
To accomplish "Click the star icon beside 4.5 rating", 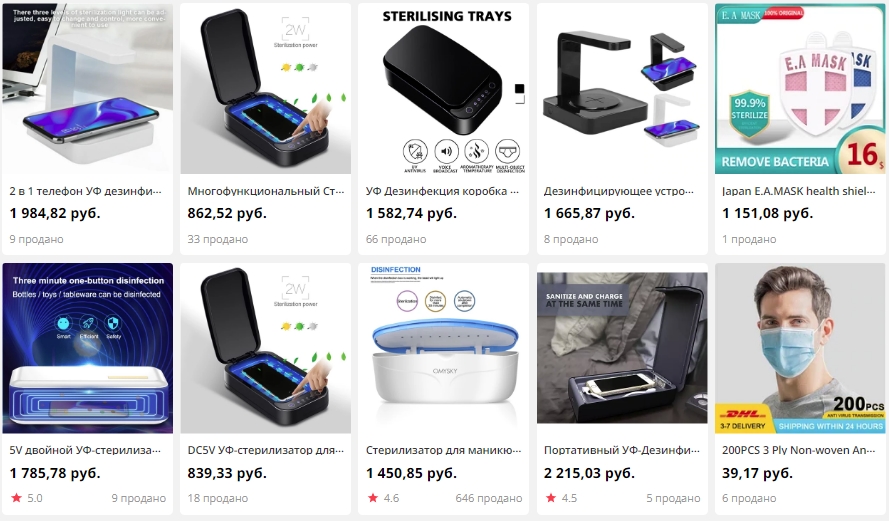I will [x=551, y=498].
